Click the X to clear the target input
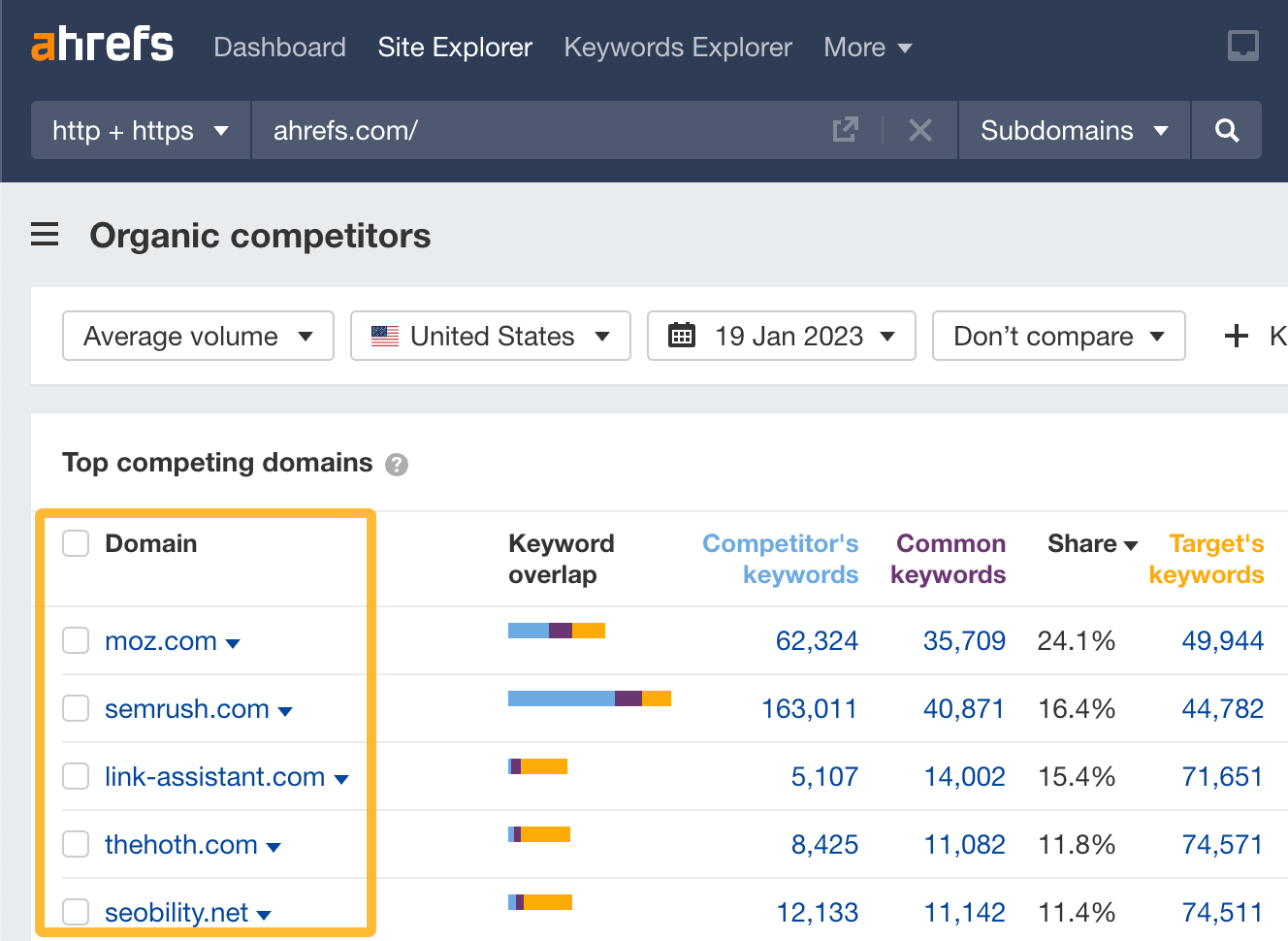The image size is (1288, 941). (x=919, y=129)
